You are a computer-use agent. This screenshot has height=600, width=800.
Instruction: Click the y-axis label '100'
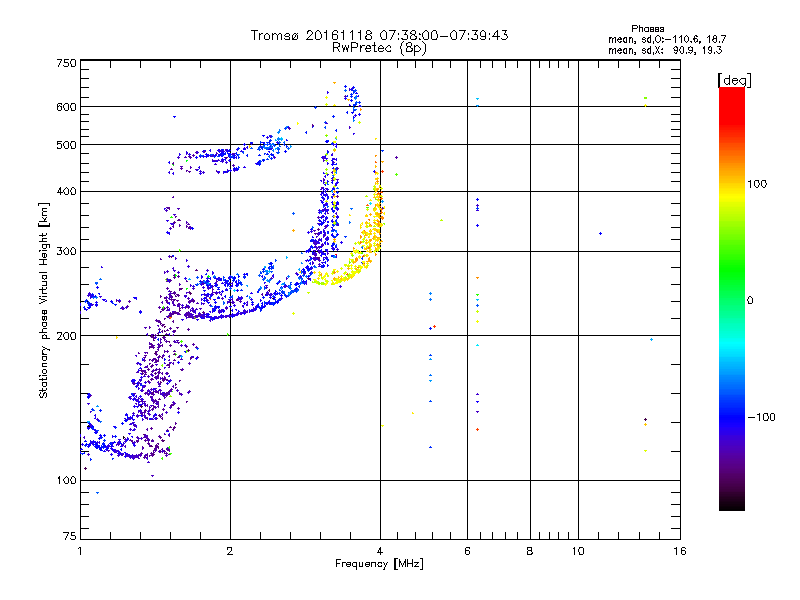click(66, 480)
